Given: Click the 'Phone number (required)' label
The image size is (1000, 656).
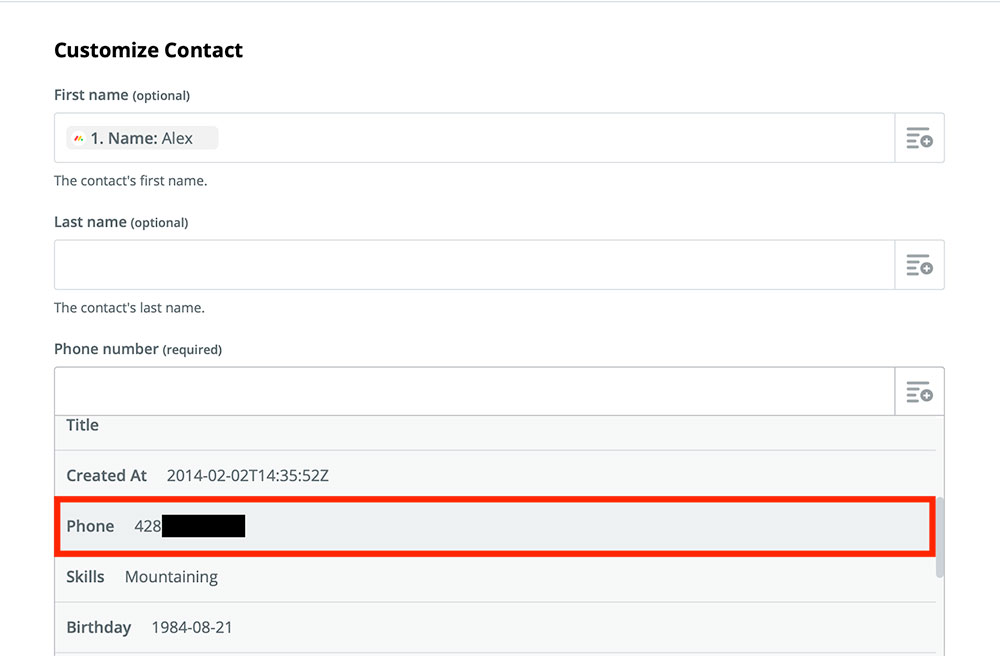Looking at the screenshot, I should (138, 349).
